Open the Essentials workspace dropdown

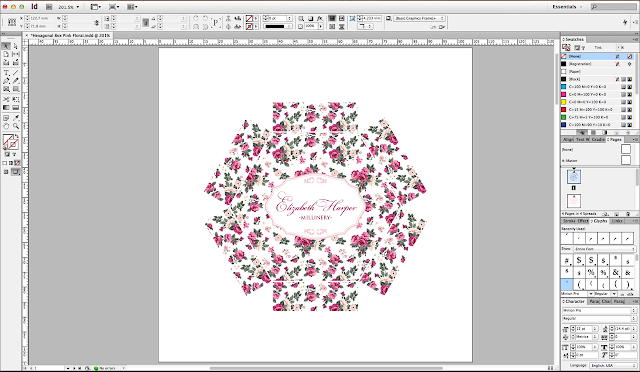tap(567, 7)
